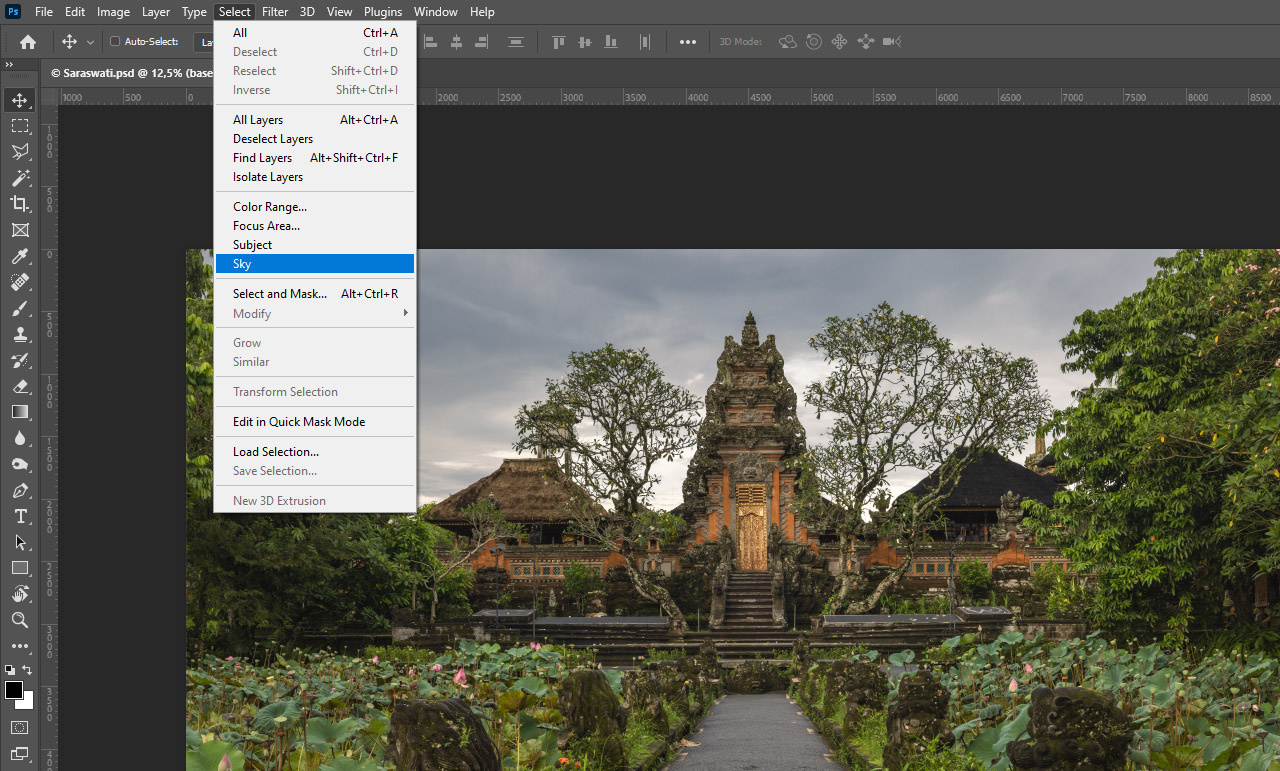Select the Crop tool
1280x771 pixels.
pyautogui.click(x=20, y=204)
